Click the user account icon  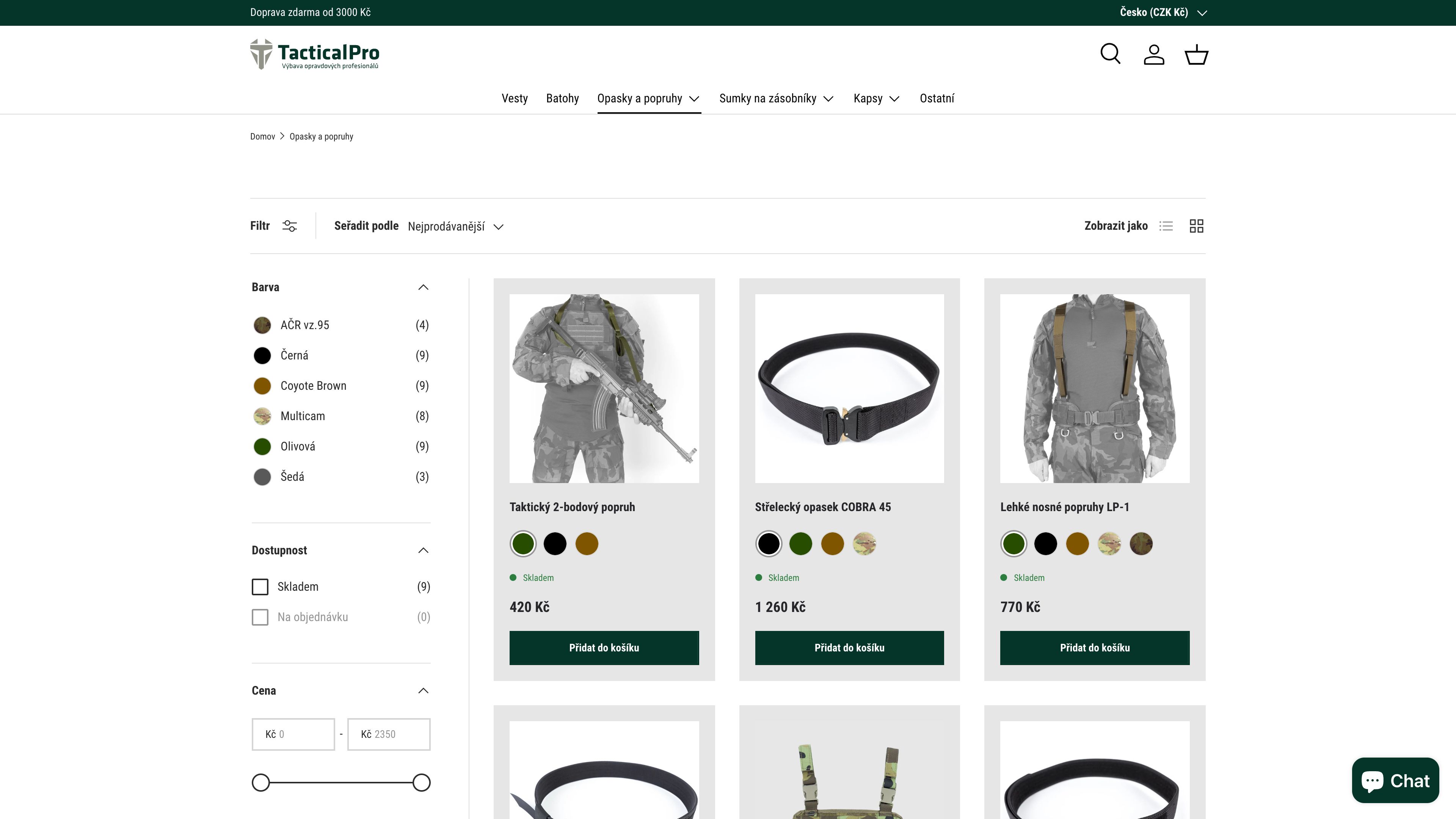1153,55
